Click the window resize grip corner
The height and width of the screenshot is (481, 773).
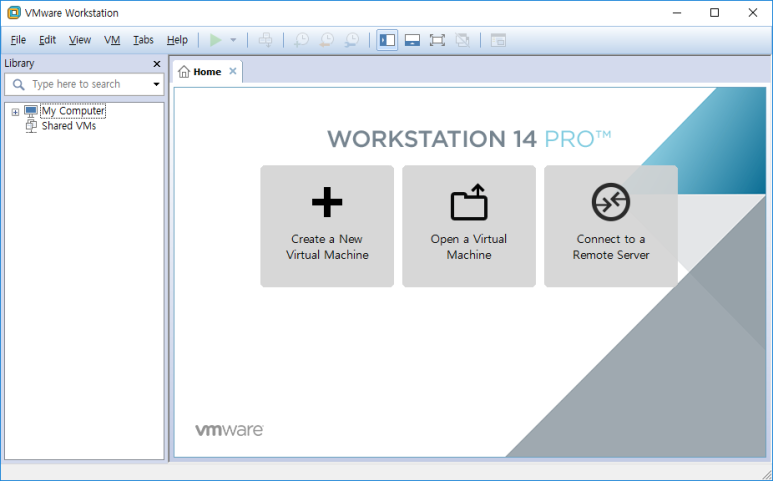[x=767, y=475]
